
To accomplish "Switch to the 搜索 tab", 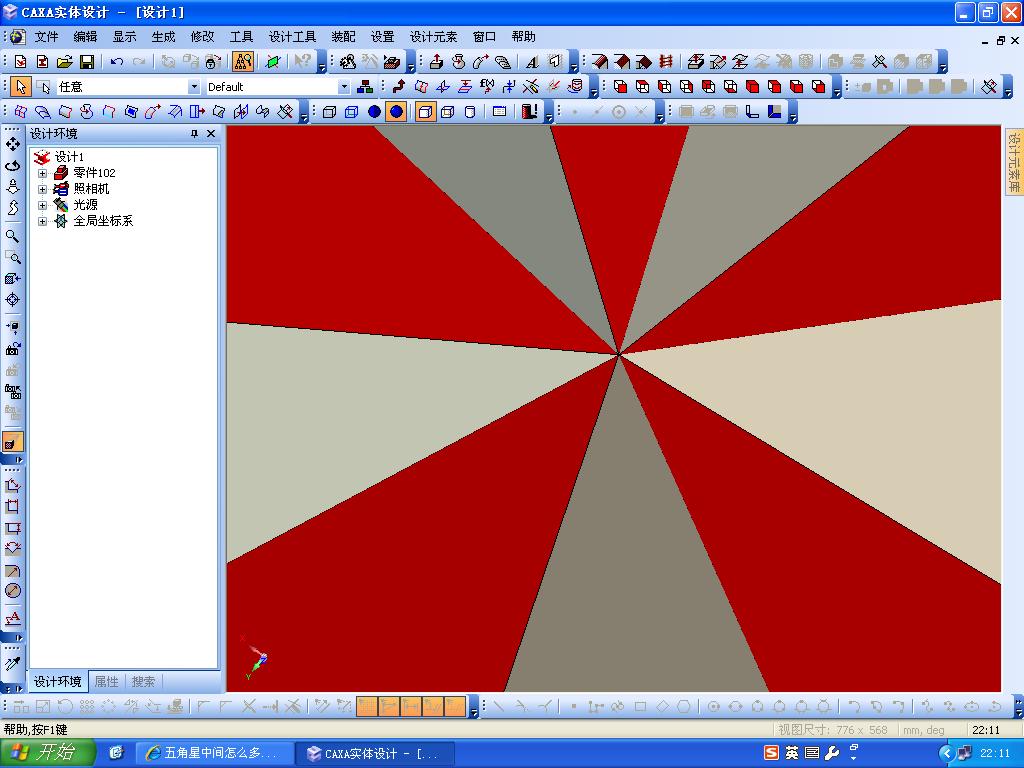I will coord(143,682).
